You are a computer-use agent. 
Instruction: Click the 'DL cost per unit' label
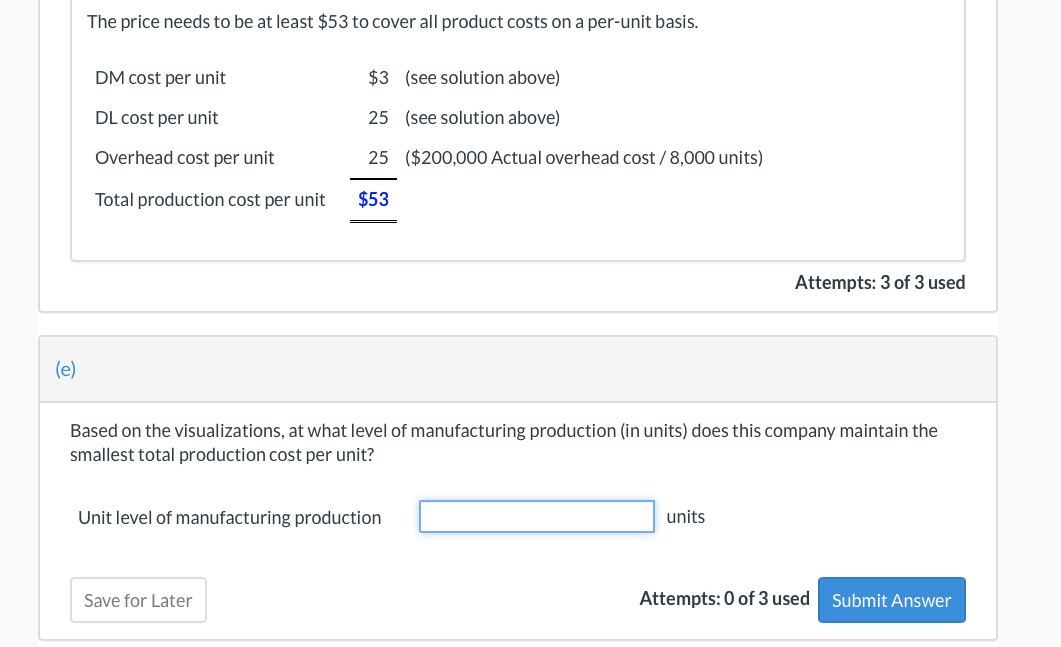[x=156, y=117]
